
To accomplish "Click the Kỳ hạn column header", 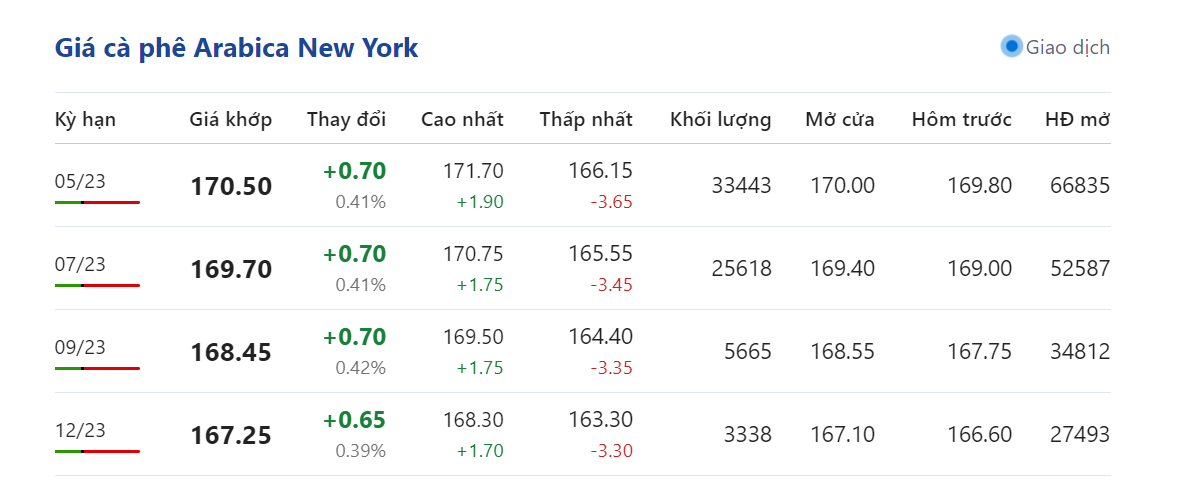I will pyautogui.click(x=85, y=120).
